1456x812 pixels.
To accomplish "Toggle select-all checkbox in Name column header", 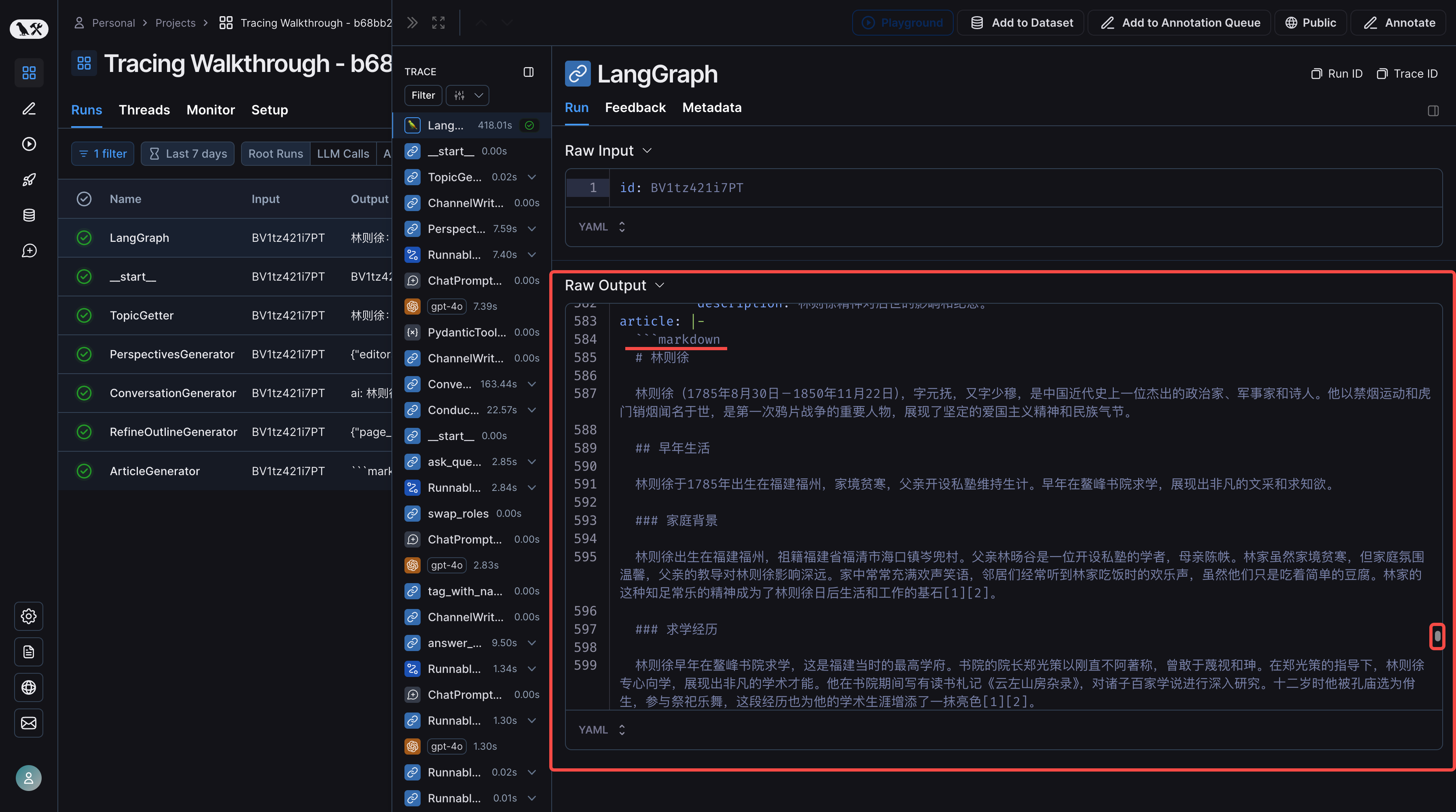I will [84, 199].
